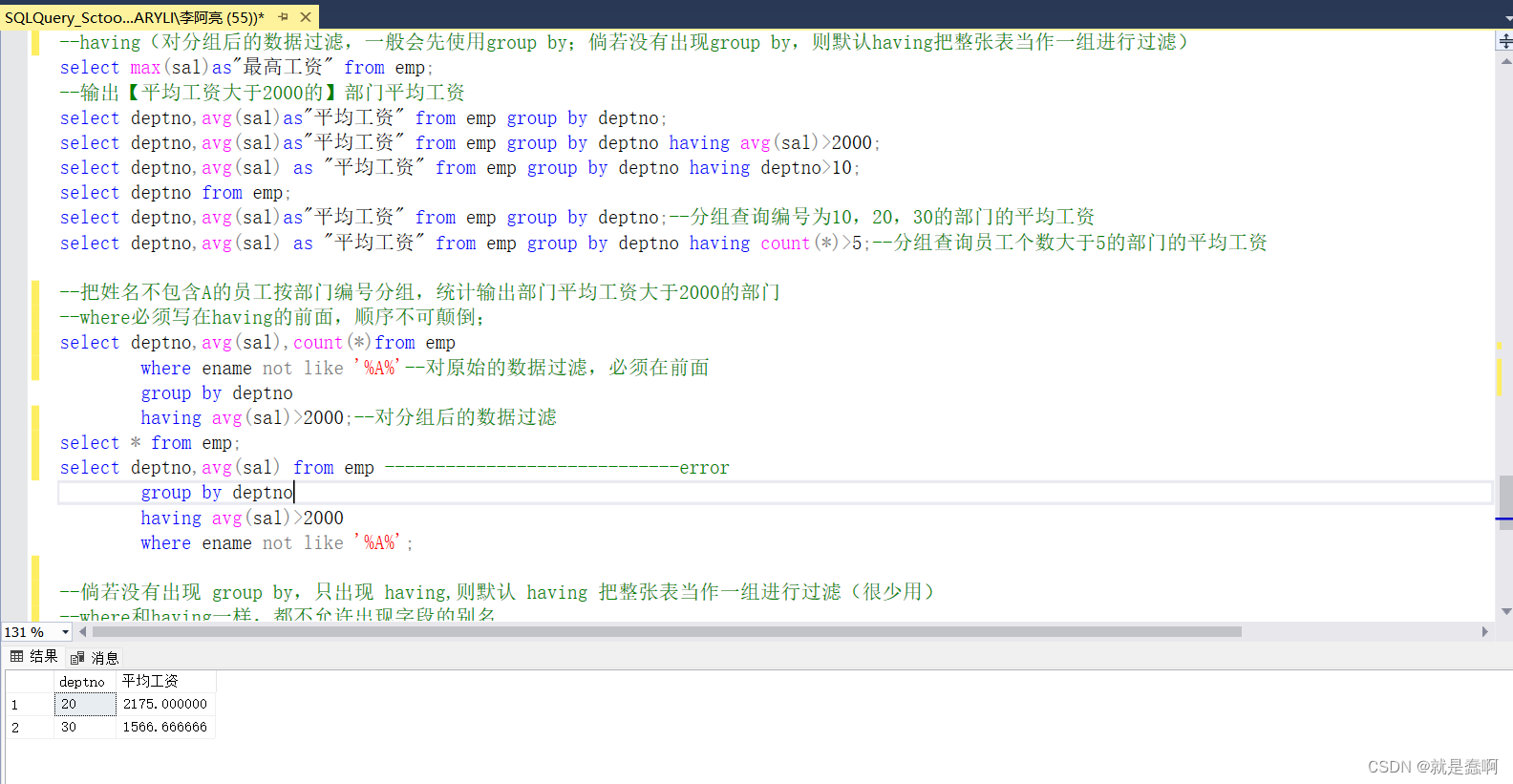Click the last "where ename not like '%A%';" line
Image resolution: width=1513 pixels, height=784 pixels.
pyautogui.click(x=277, y=543)
